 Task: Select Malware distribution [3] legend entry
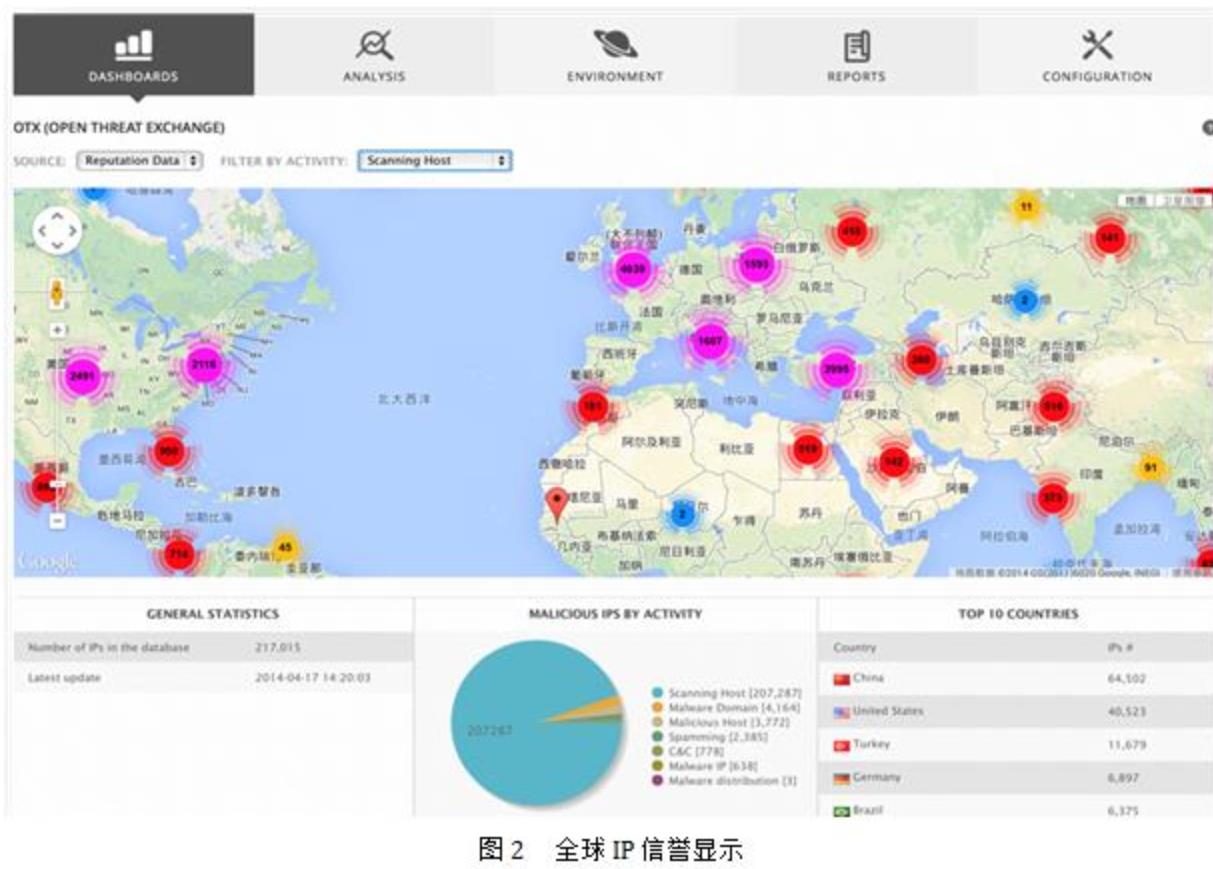coord(724,780)
